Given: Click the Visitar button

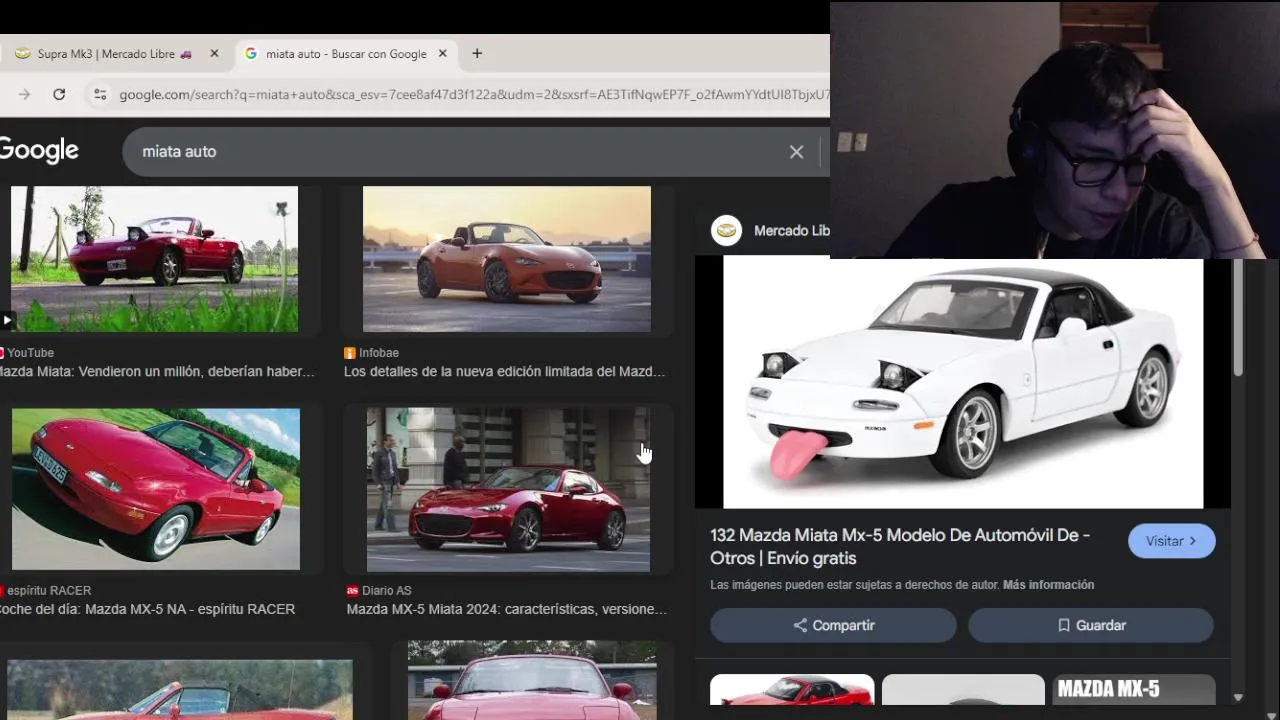Looking at the screenshot, I should [x=1171, y=541].
